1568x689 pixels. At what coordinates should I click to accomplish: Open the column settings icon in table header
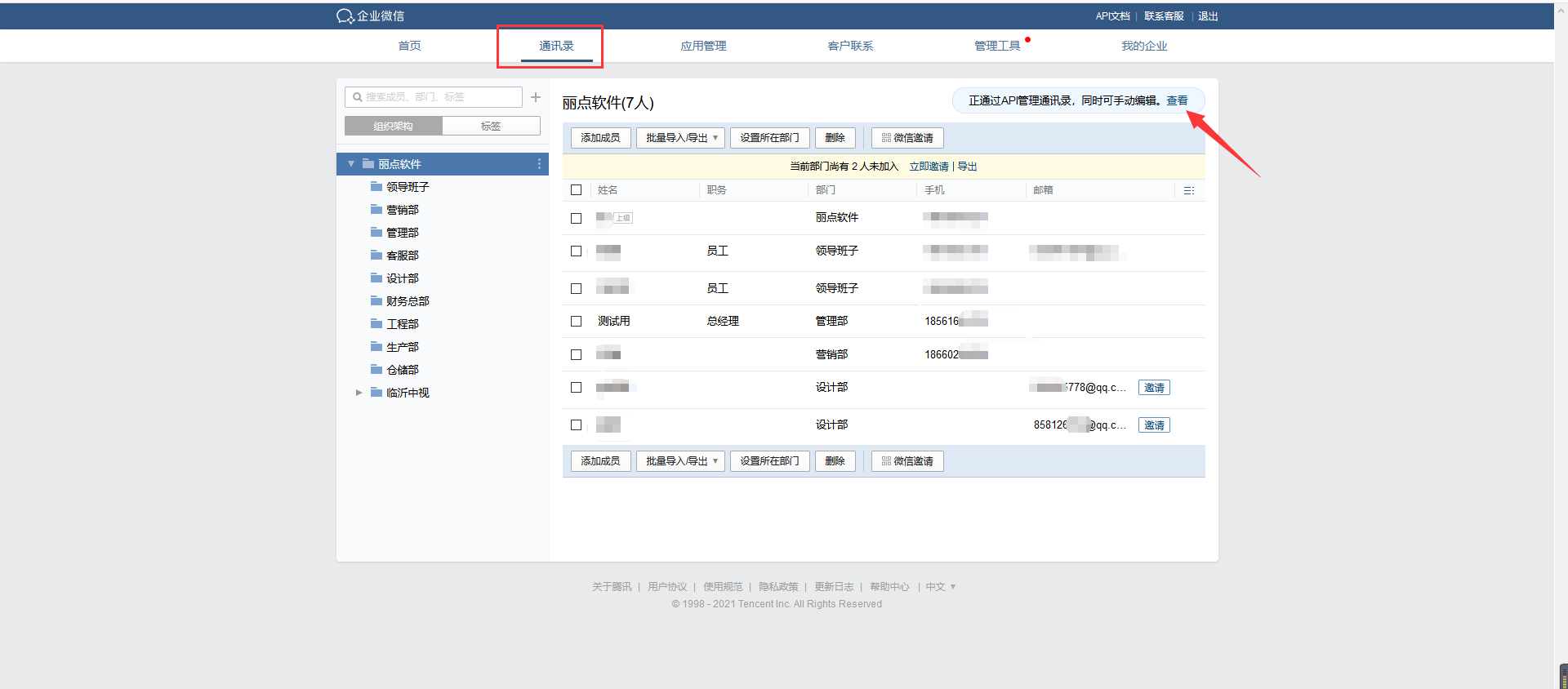click(1189, 190)
